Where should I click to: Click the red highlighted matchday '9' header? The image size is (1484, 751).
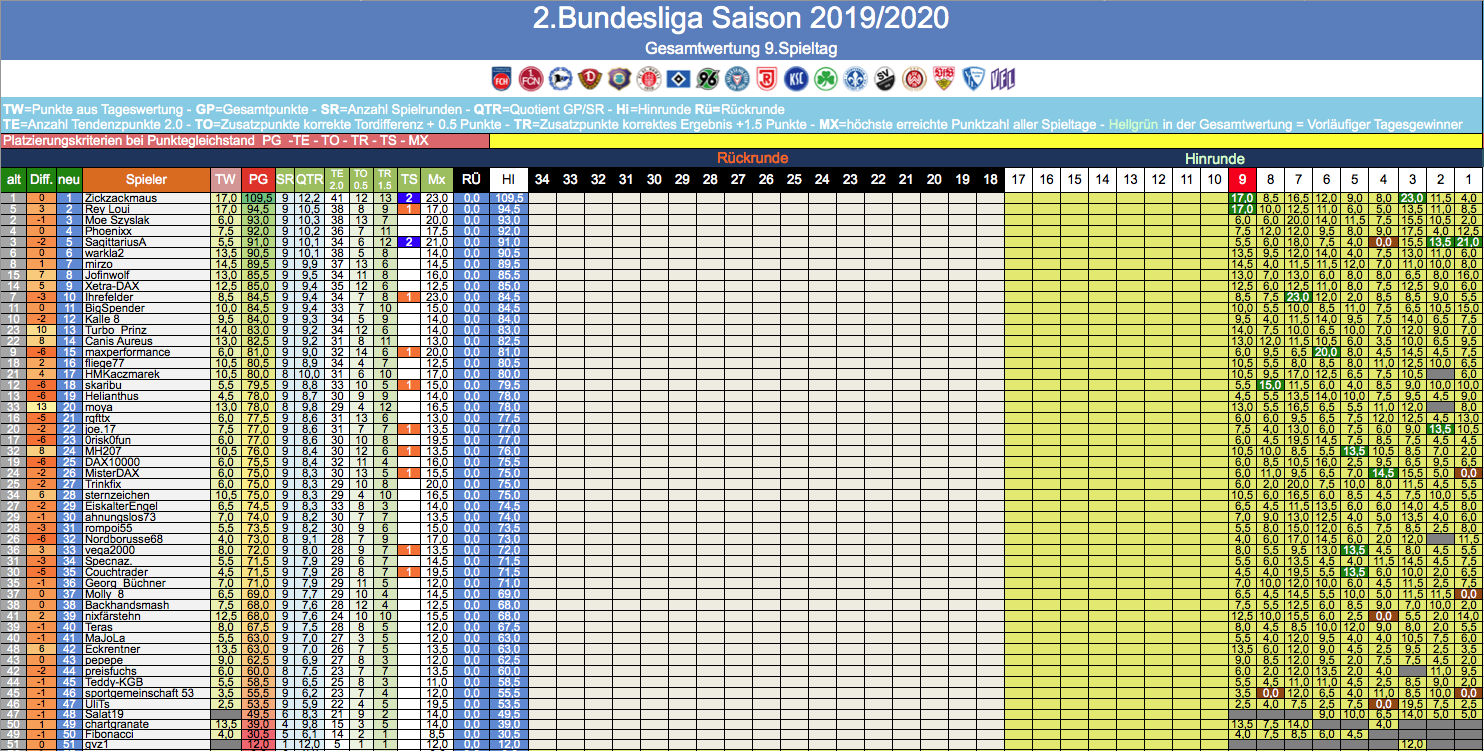(1241, 179)
